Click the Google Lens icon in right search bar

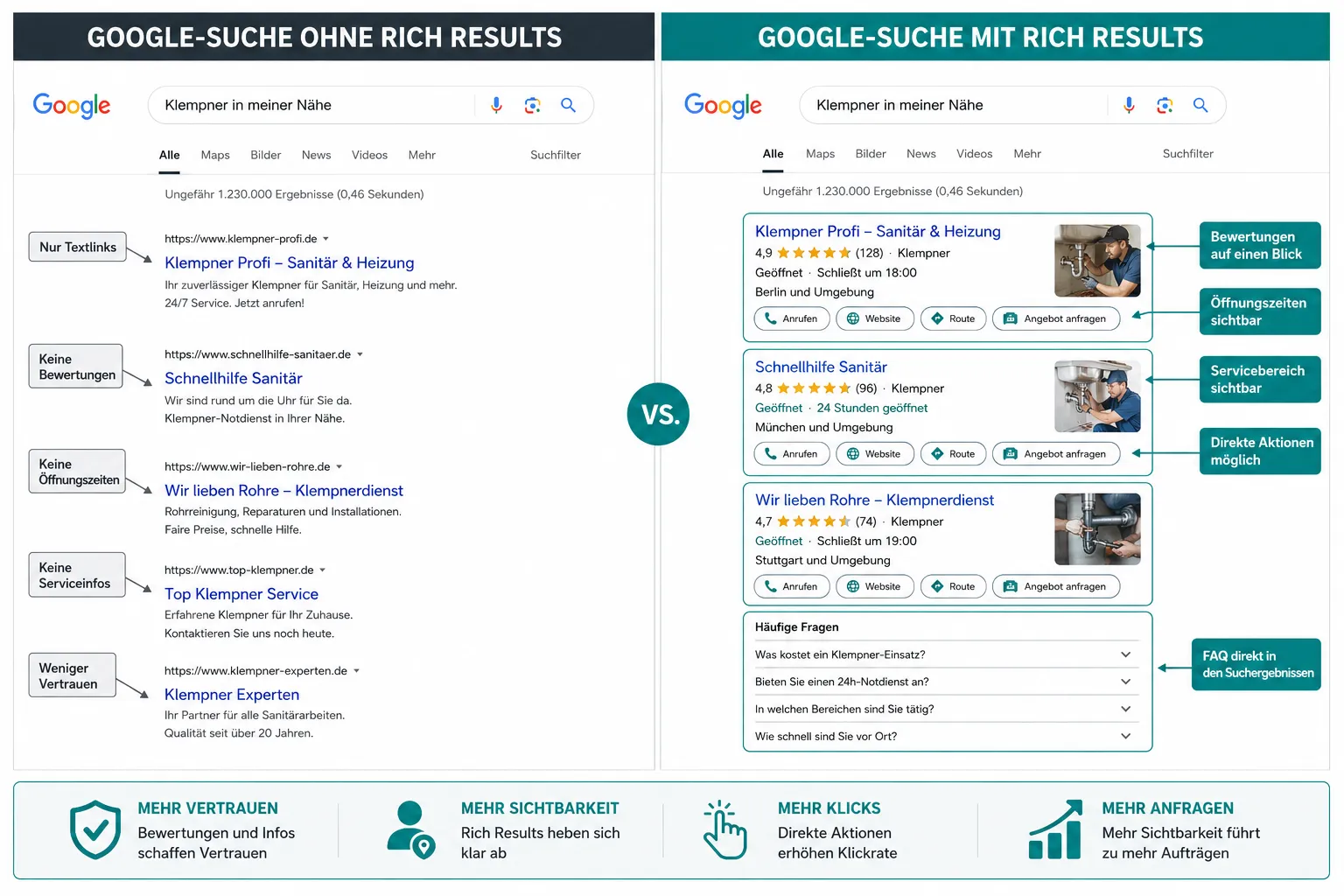pyautogui.click(x=1165, y=105)
